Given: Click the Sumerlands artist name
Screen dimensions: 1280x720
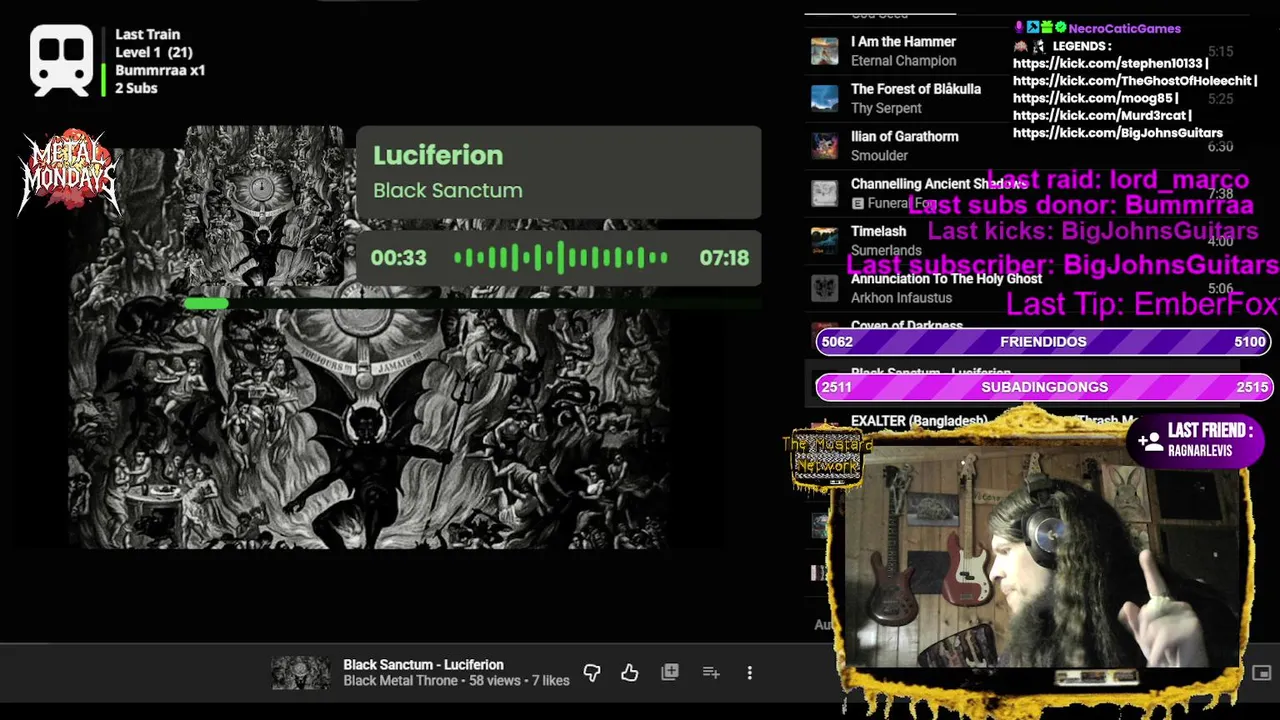Looking at the screenshot, I should tap(886, 250).
